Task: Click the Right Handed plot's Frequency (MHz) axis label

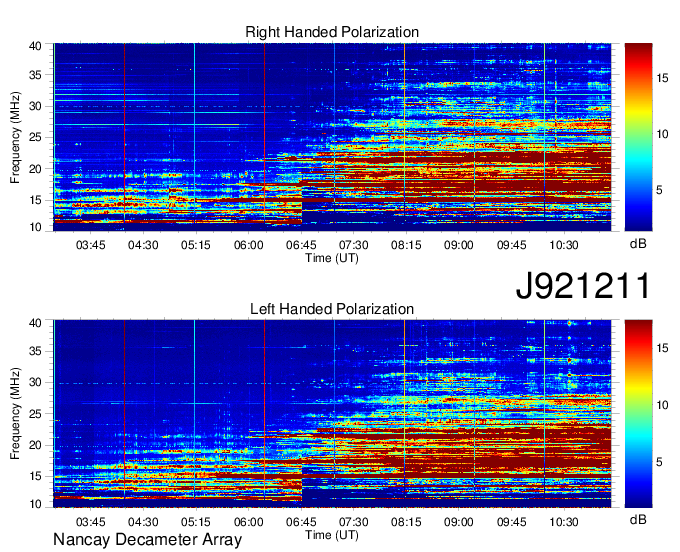Action: point(15,137)
